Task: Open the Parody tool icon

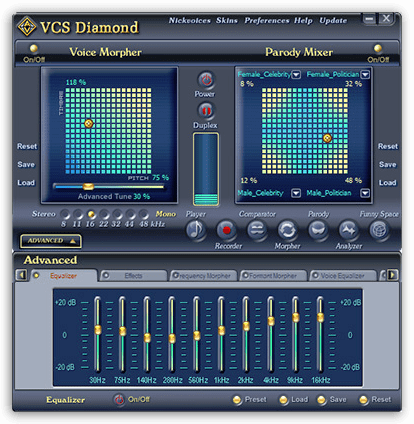Action: click(318, 230)
